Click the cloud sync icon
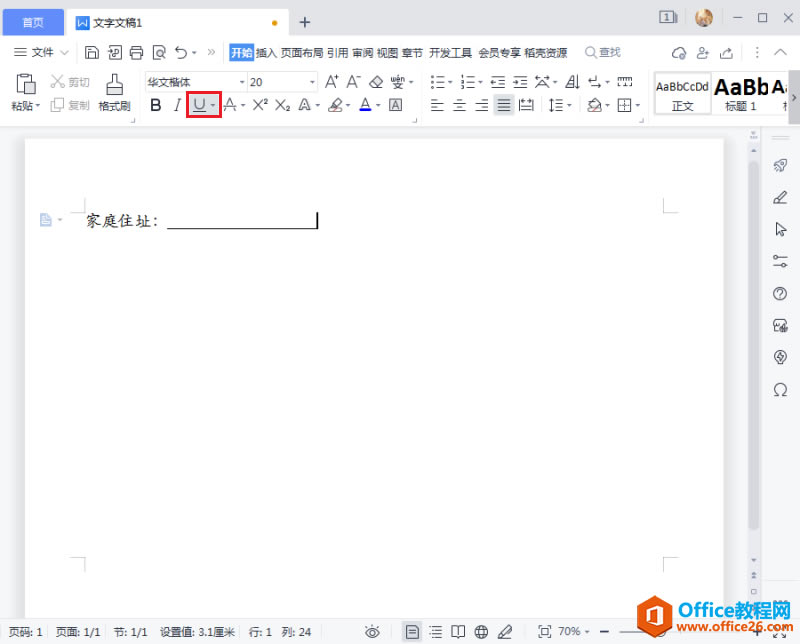This screenshot has height=644, width=800. point(679,53)
